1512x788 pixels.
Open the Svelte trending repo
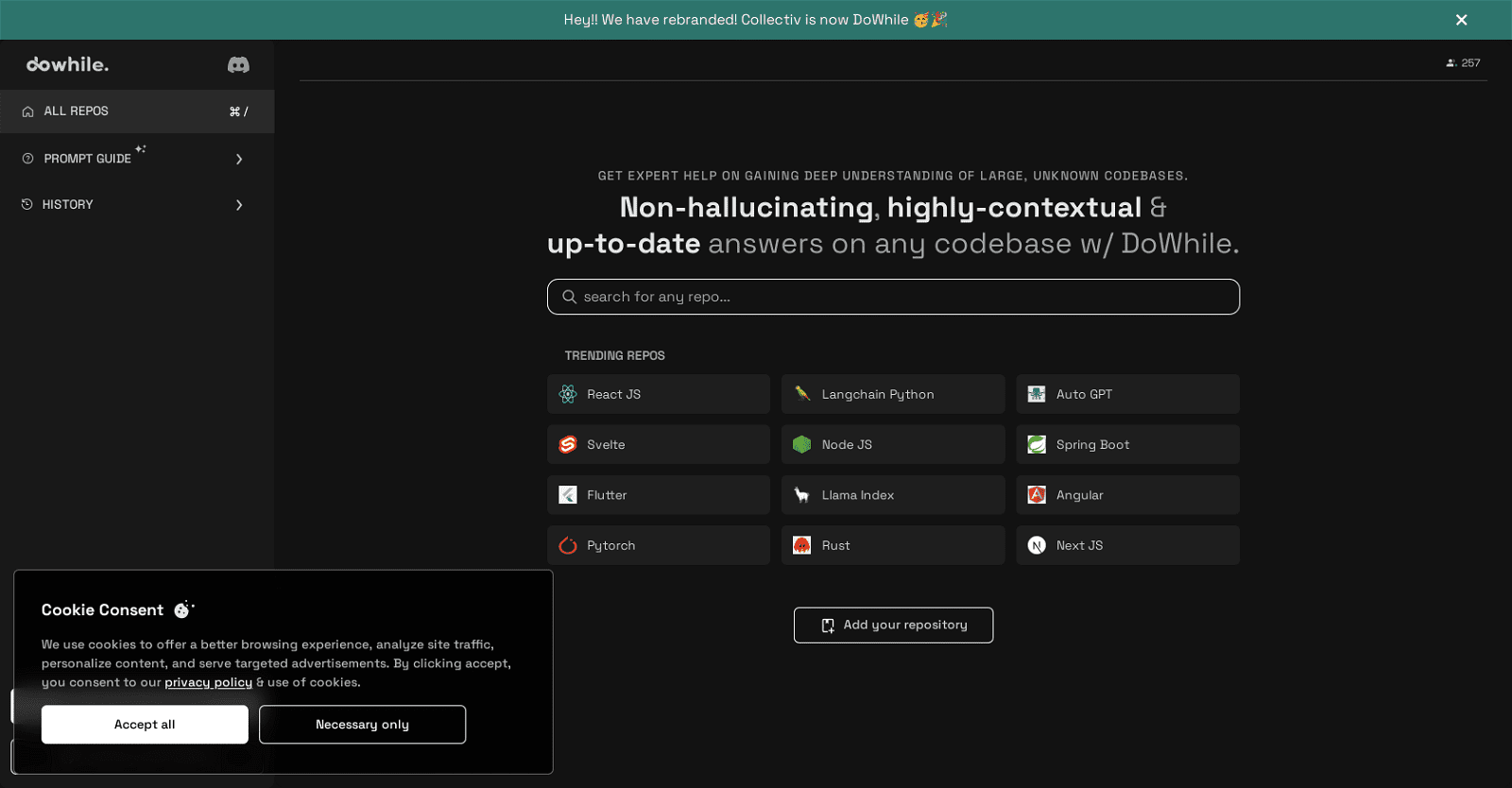658,444
